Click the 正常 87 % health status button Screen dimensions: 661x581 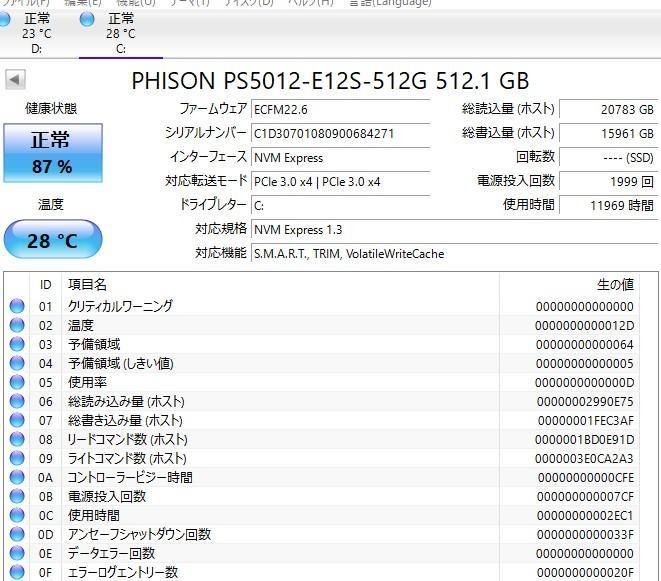[x=53, y=153]
